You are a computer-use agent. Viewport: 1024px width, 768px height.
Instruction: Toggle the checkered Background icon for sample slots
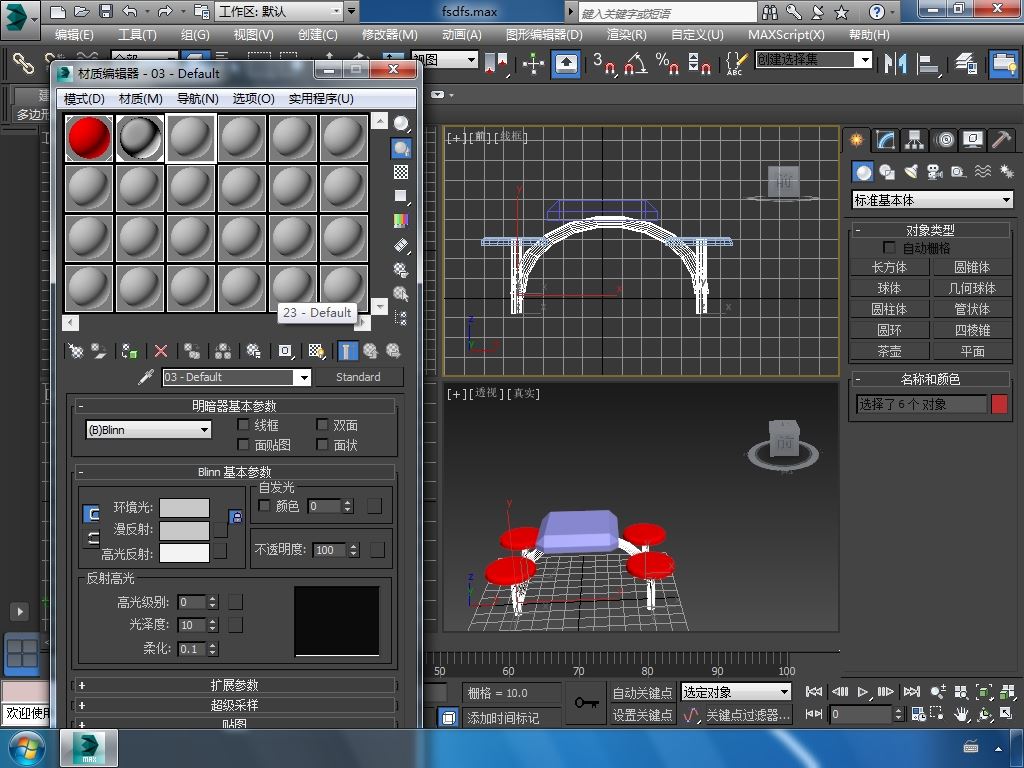pos(401,173)
